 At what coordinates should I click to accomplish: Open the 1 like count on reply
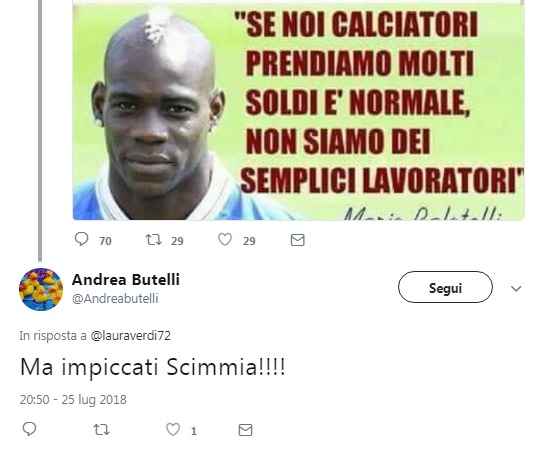[x=194, y=431]
